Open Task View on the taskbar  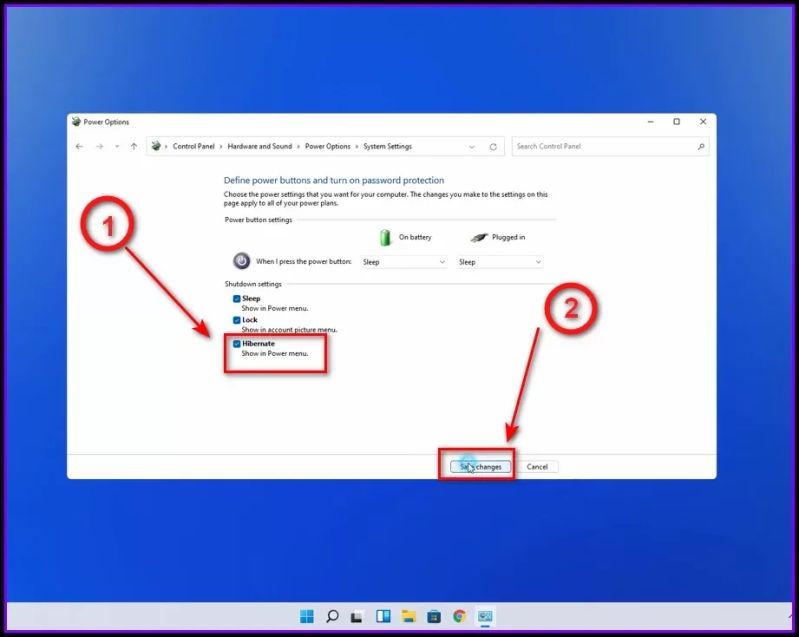tap(357, 617)
